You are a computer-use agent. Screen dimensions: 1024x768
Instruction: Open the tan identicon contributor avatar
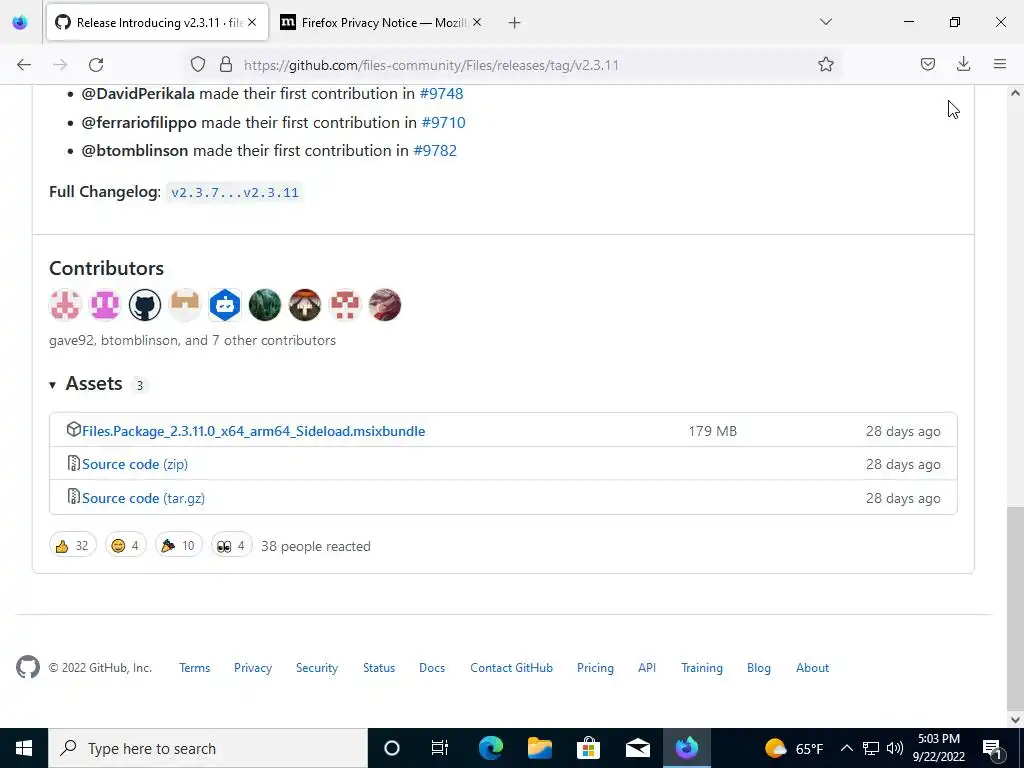click(185, 305)
